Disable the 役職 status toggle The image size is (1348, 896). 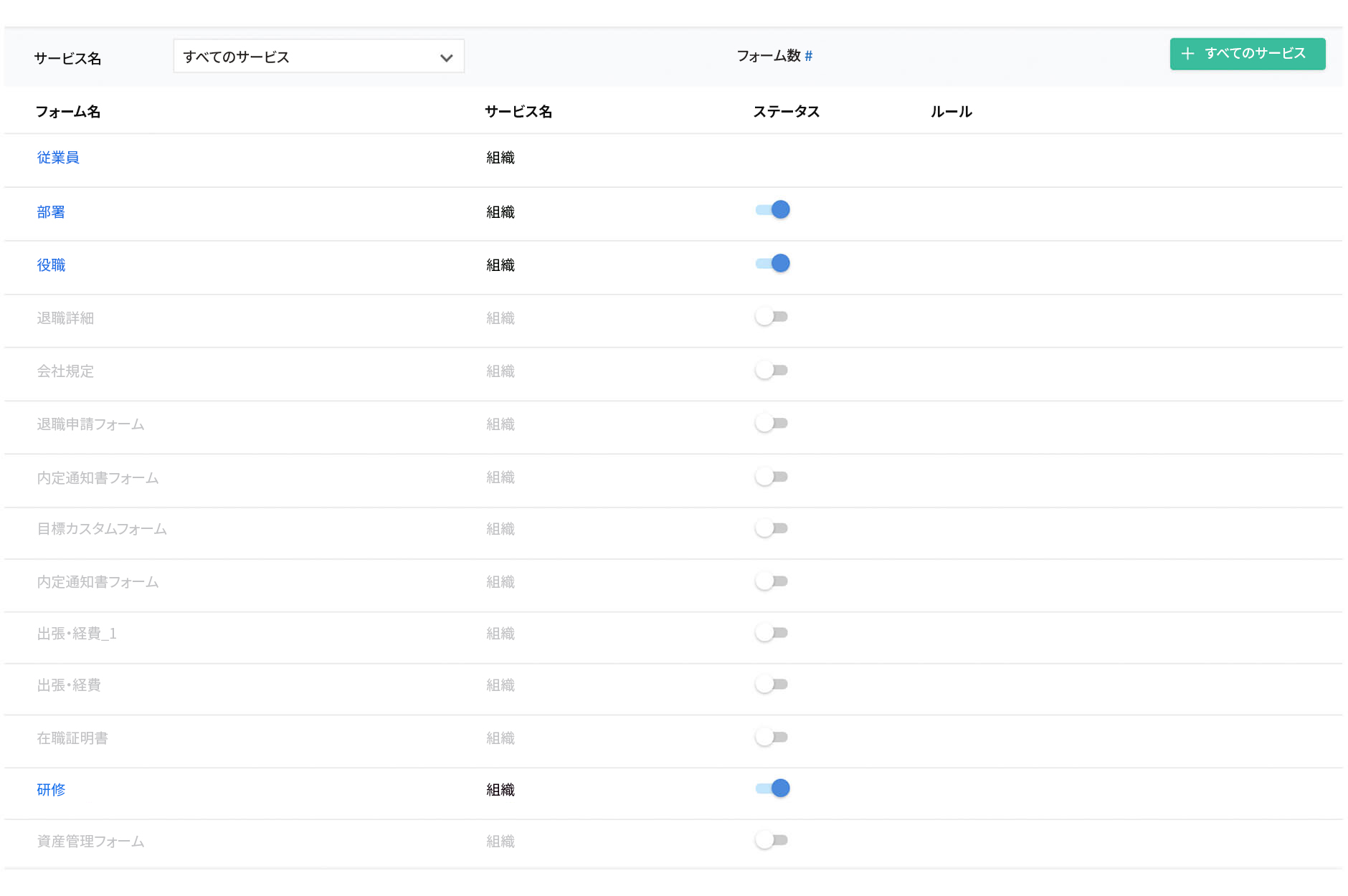pyautogui.click(x=772, y=263)
